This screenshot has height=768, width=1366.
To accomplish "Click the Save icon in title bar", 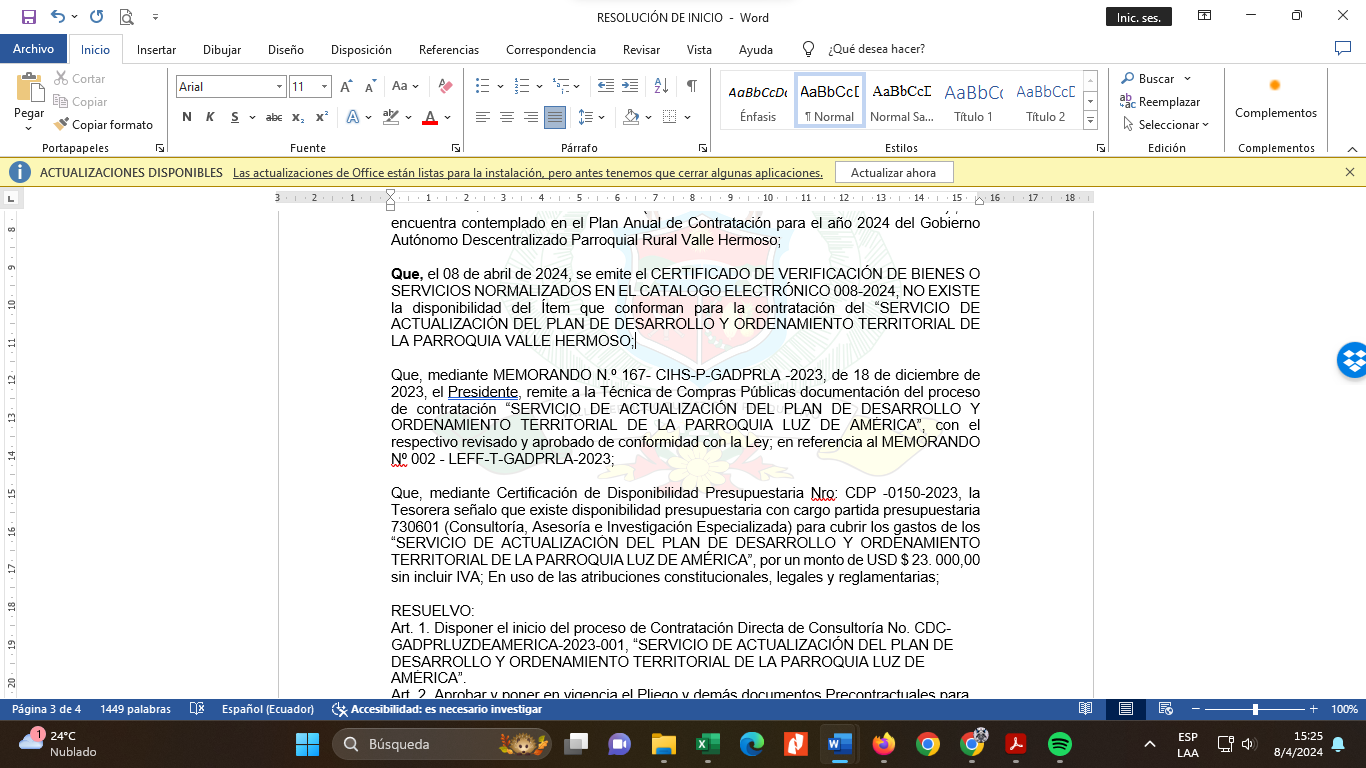I will (x=28, y=17).
